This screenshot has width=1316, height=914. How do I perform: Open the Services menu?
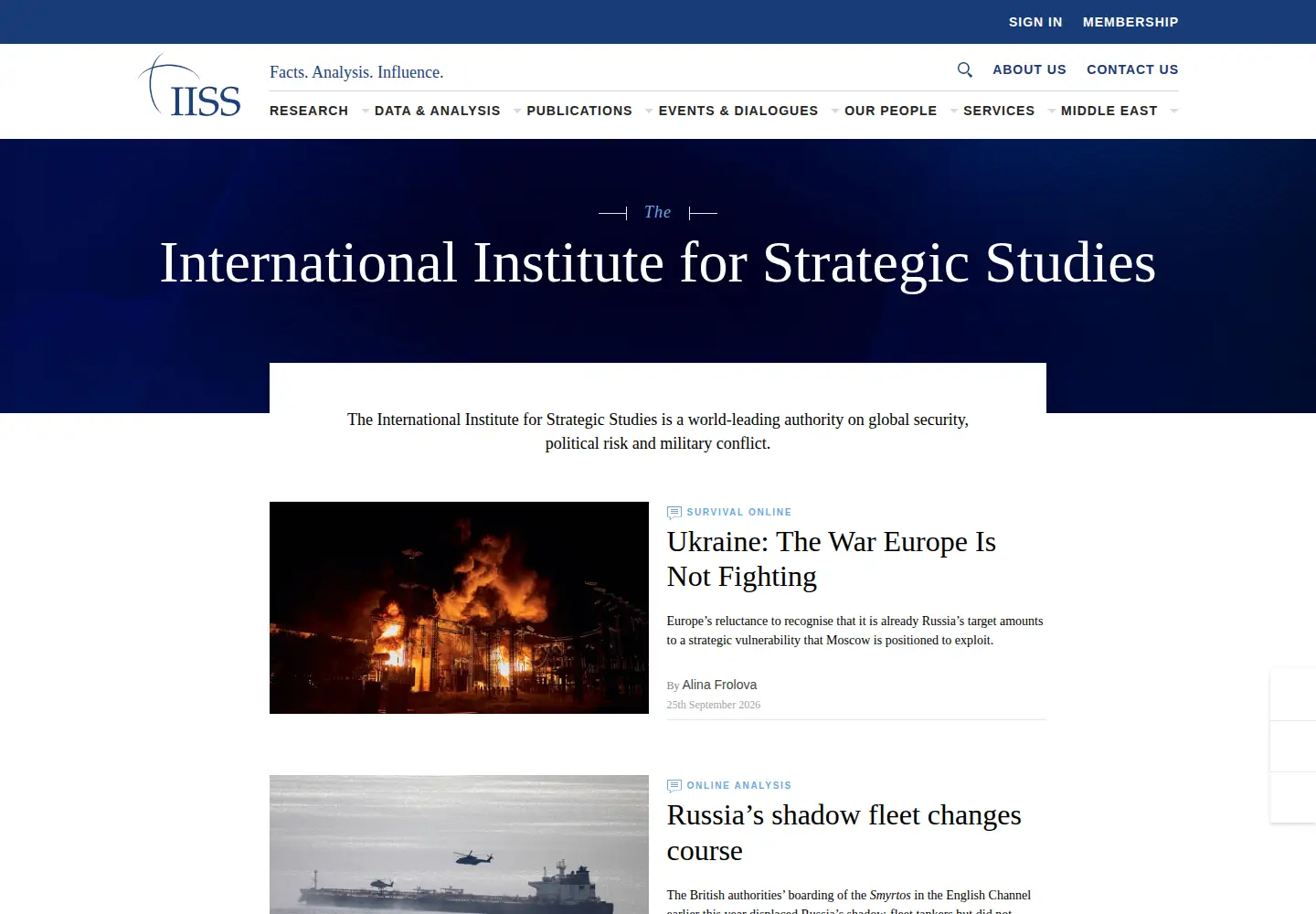(x=999, y=111)
